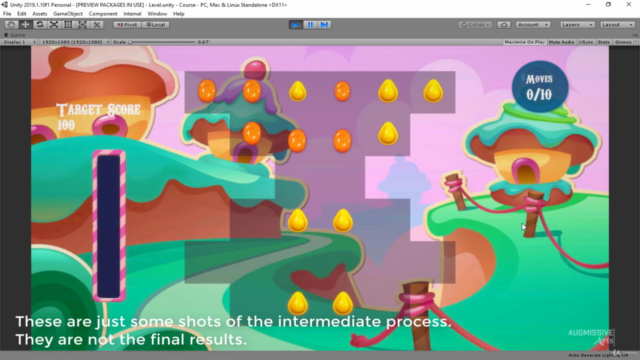Adjust the Game view Scale slider
Viewport: 640px width, 360px height.
pyautogui.click(x=162, y=42)
